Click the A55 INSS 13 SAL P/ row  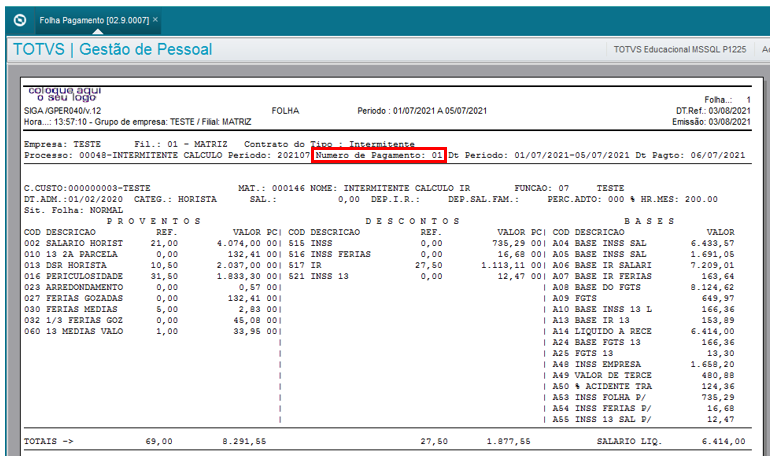pos(644,419)
